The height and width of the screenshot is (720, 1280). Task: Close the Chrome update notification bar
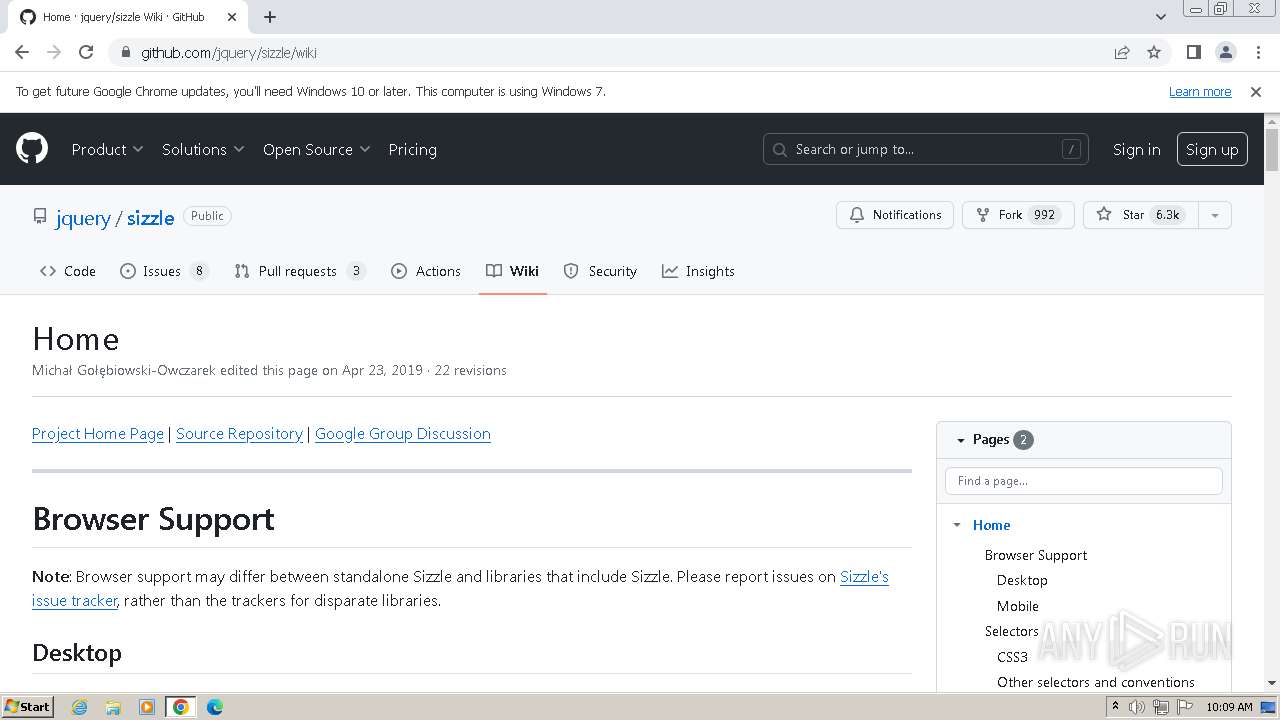(1256, 91)
